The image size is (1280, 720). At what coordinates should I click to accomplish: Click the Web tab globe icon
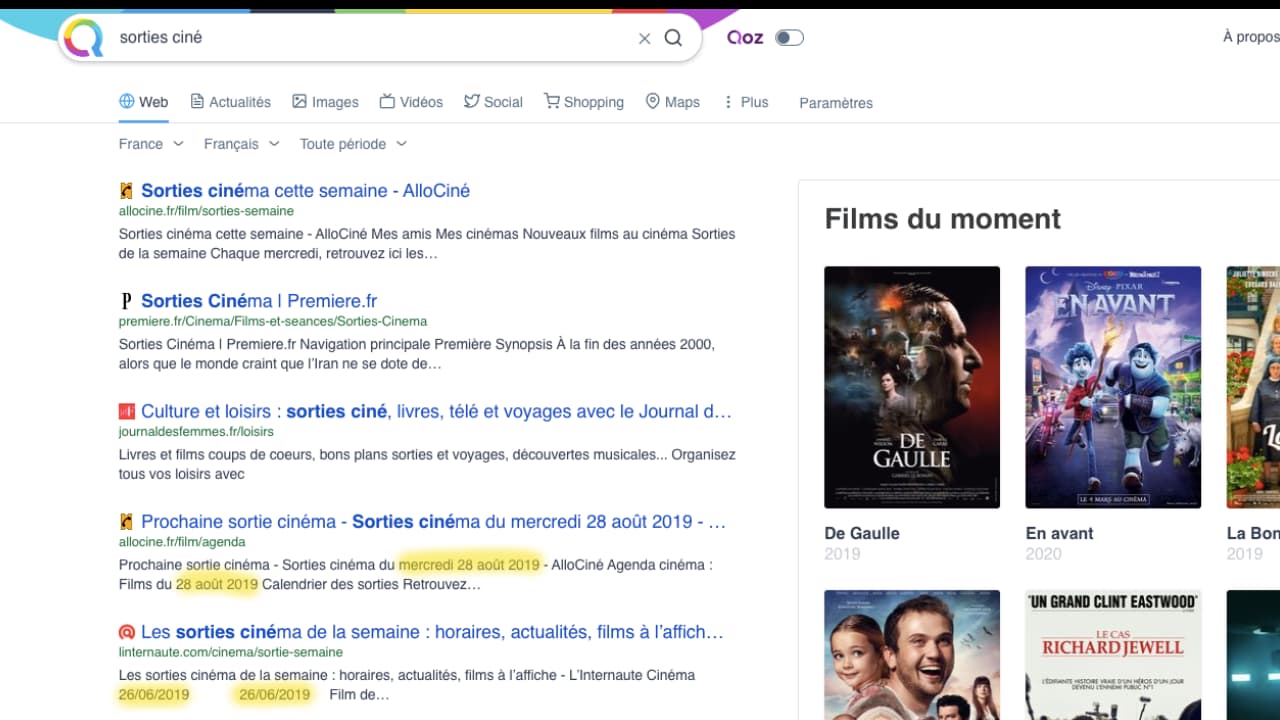pyautogui.click(x=126, y=101)
